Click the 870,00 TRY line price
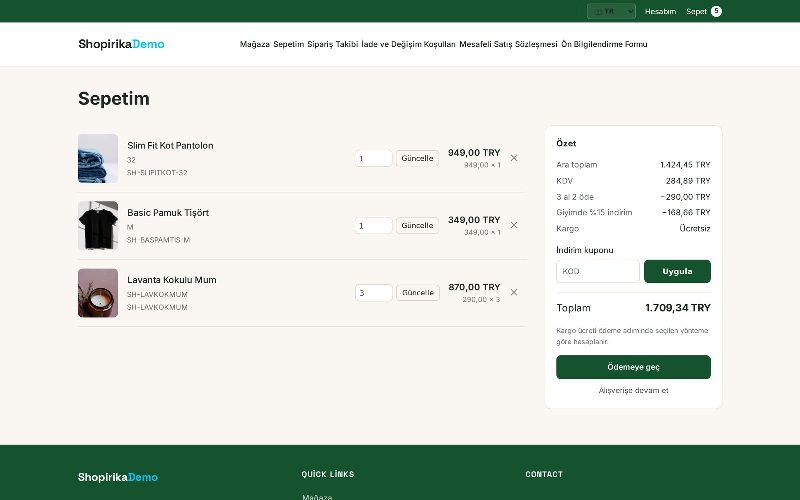 point(474,287)
